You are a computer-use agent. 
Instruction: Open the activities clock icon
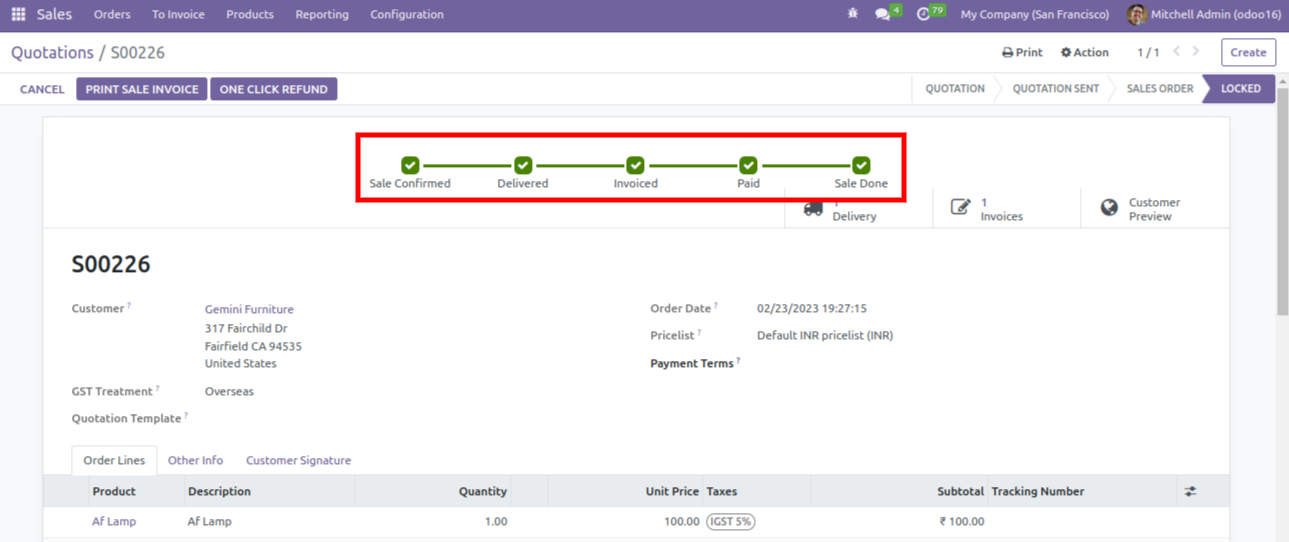click(923, 15)
